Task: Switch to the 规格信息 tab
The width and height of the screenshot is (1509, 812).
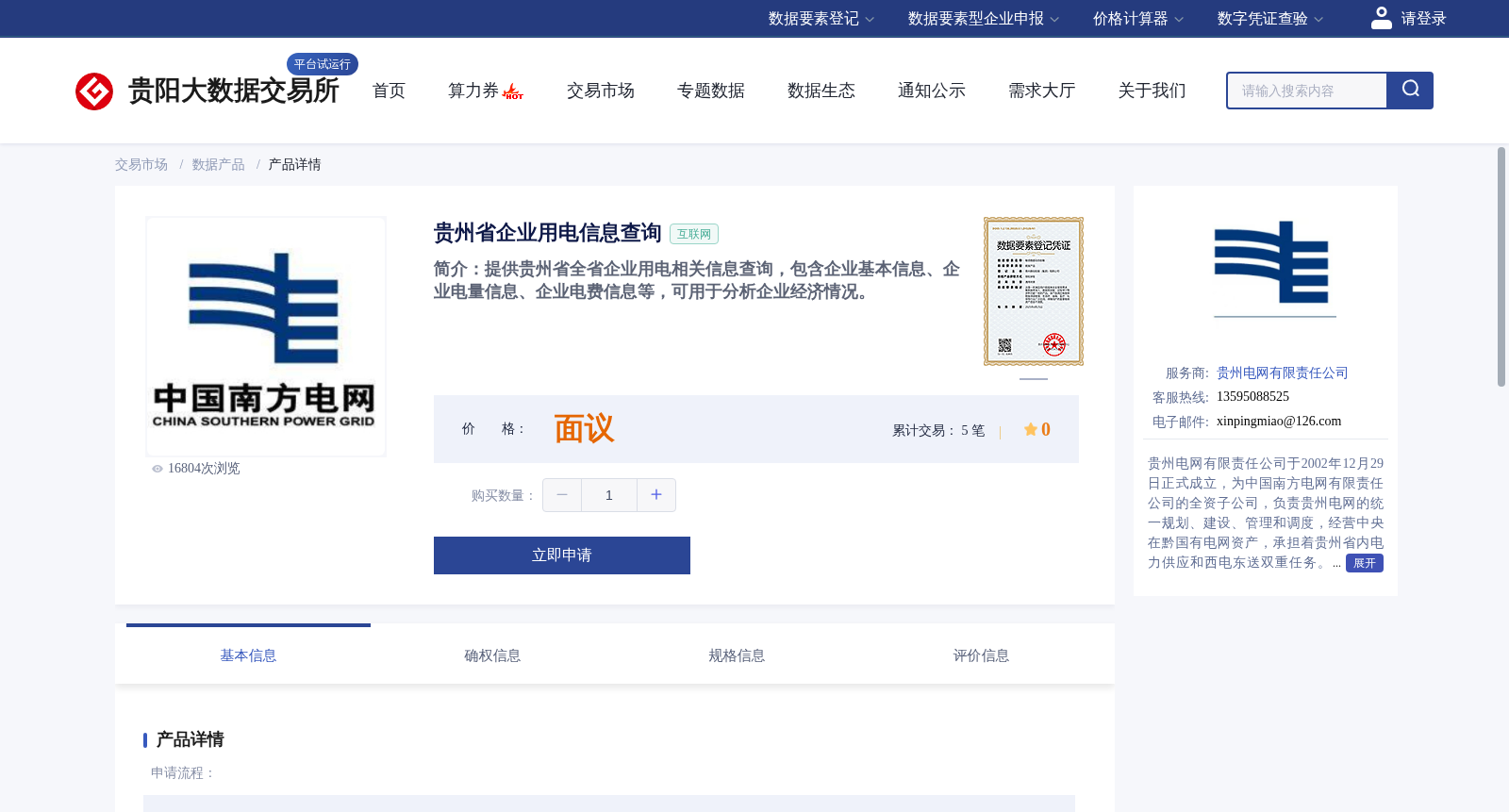Action: (737, 655)
